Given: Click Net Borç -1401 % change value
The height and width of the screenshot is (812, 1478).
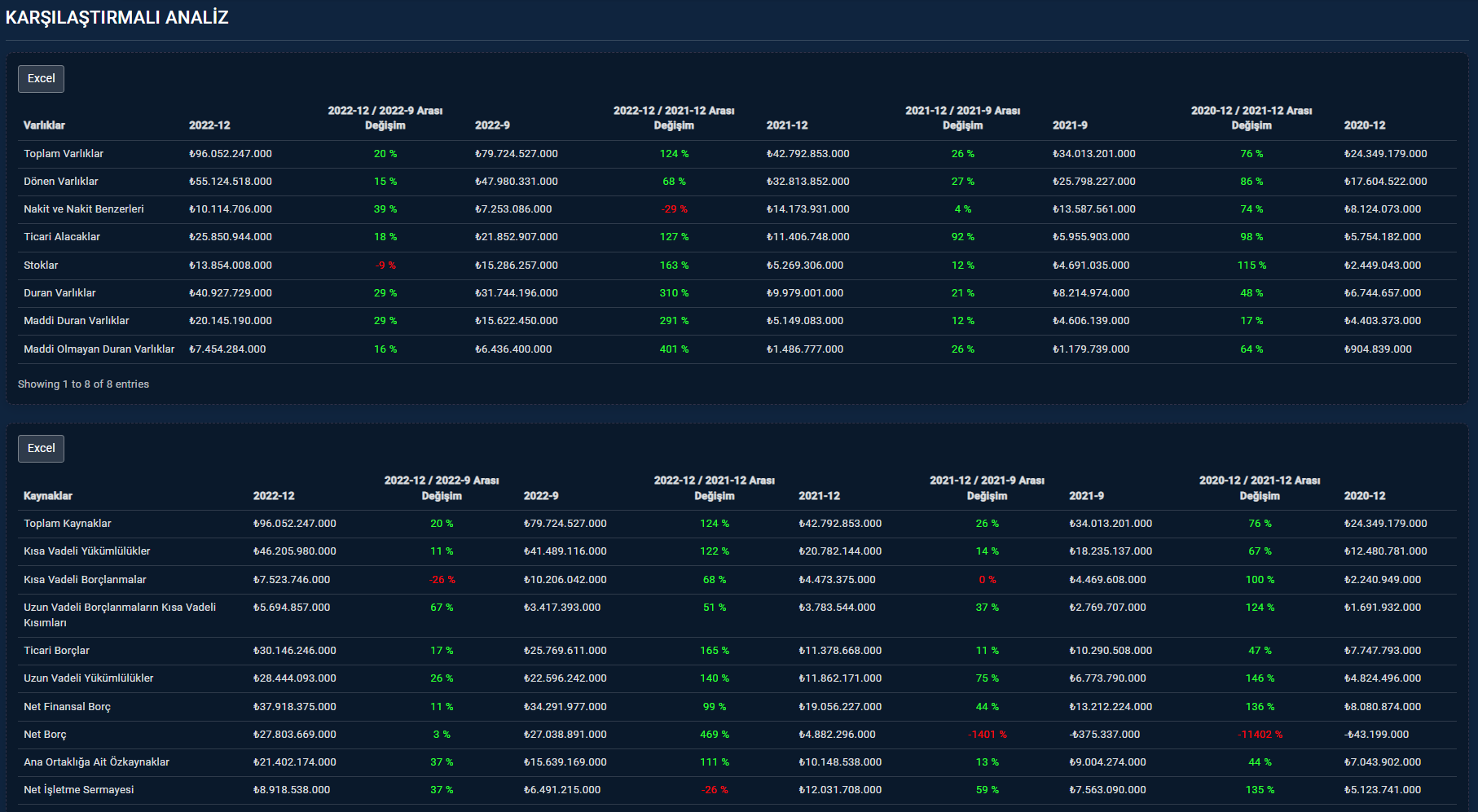Looking at the screenshot, I should coord(987,735).
